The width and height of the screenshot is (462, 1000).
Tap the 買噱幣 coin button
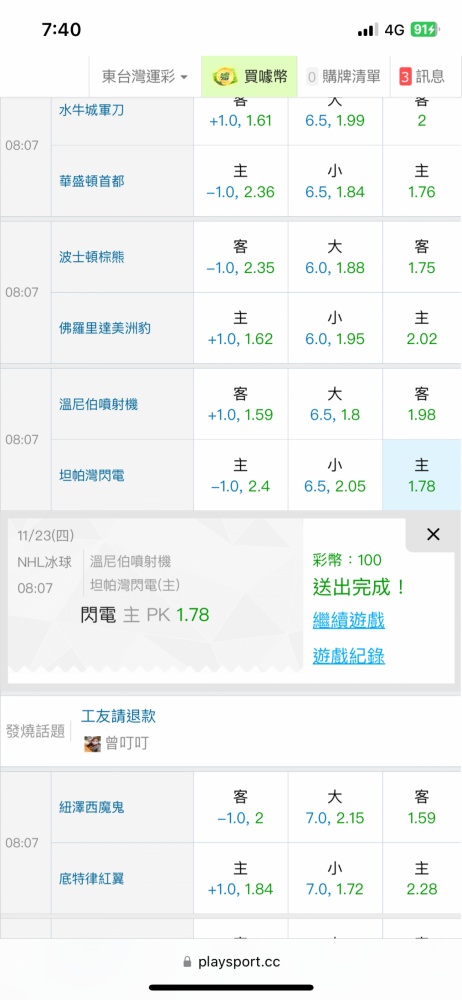(x=250, y=77)
